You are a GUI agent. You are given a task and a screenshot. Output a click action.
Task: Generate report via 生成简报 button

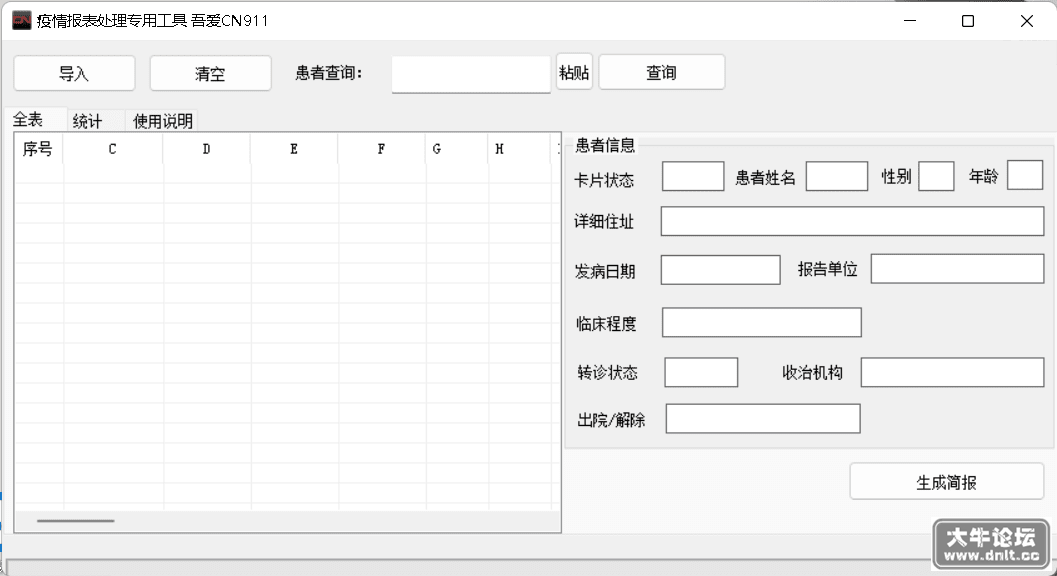point(946,482)
